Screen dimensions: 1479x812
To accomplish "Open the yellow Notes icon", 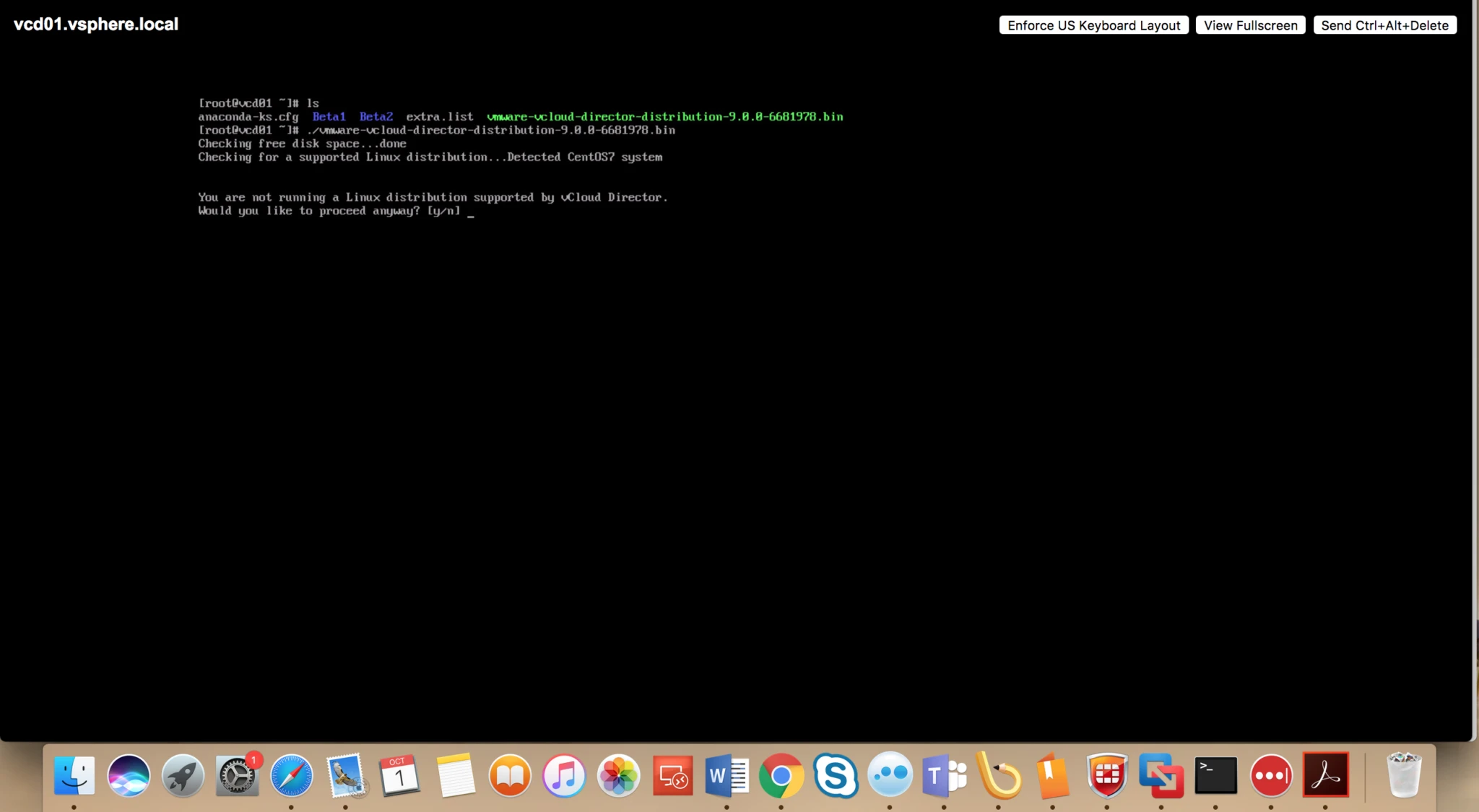I will 455,776.
